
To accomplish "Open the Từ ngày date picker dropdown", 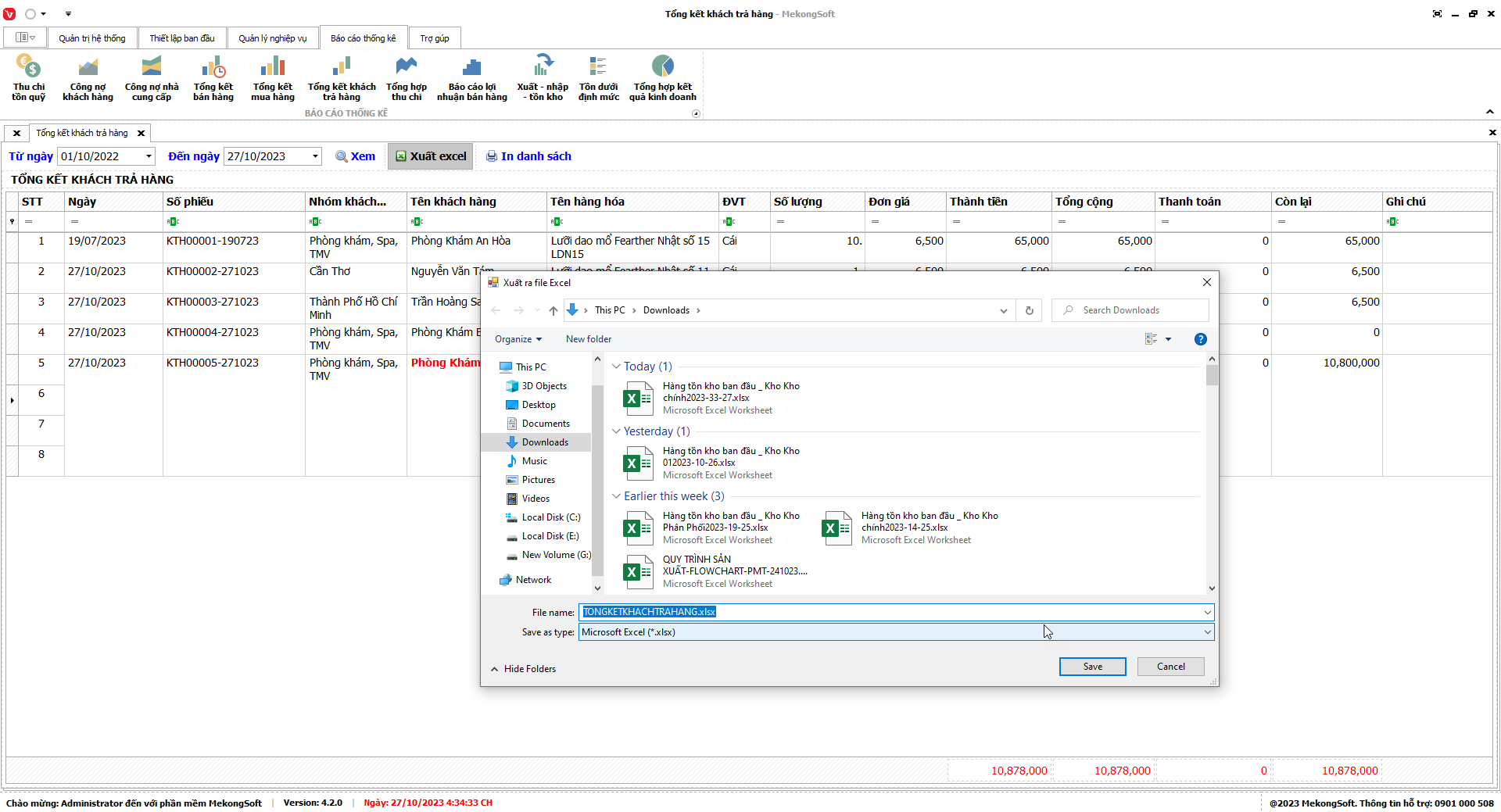I will (x=149, y=156).
